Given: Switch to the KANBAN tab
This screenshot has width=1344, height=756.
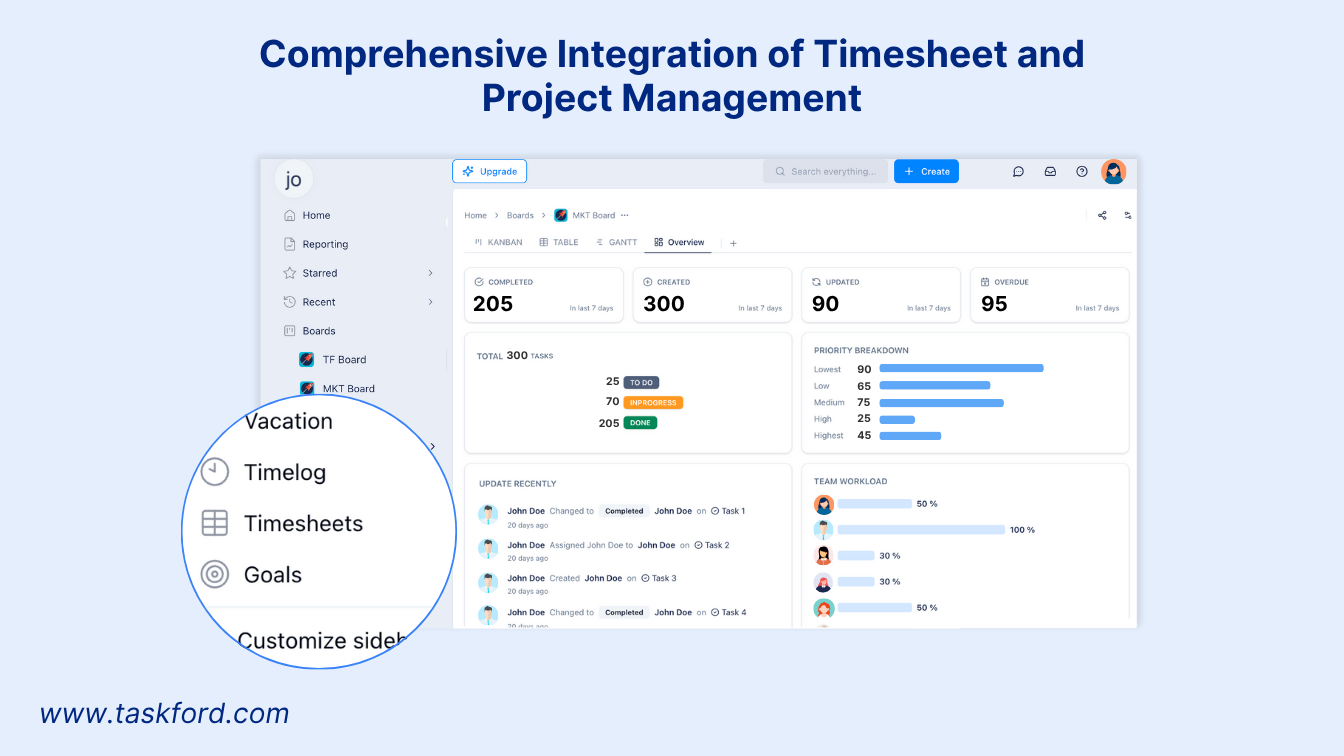Looking at the screenshot, I should (x=498, y=242).
